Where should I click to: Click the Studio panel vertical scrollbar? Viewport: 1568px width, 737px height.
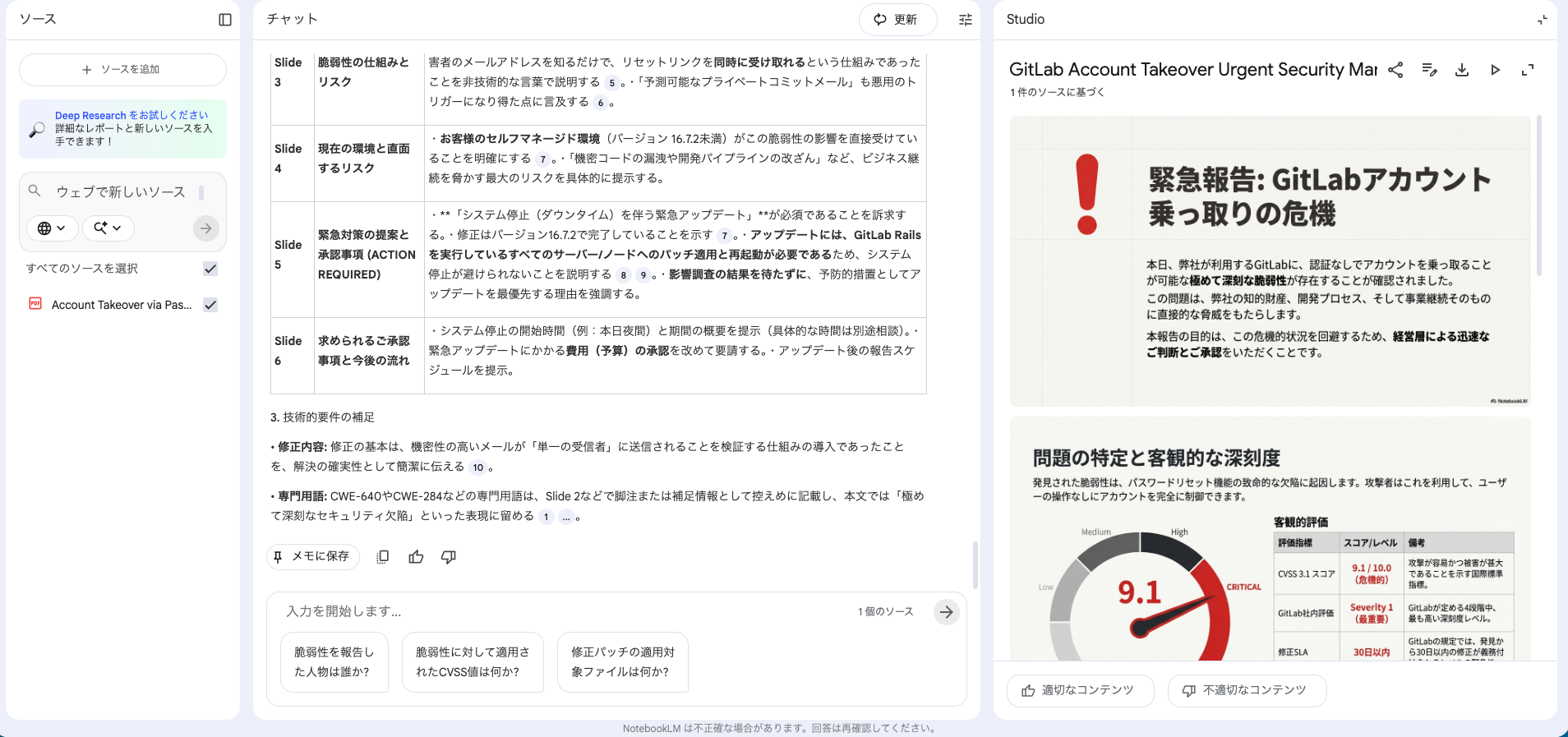1538,196
